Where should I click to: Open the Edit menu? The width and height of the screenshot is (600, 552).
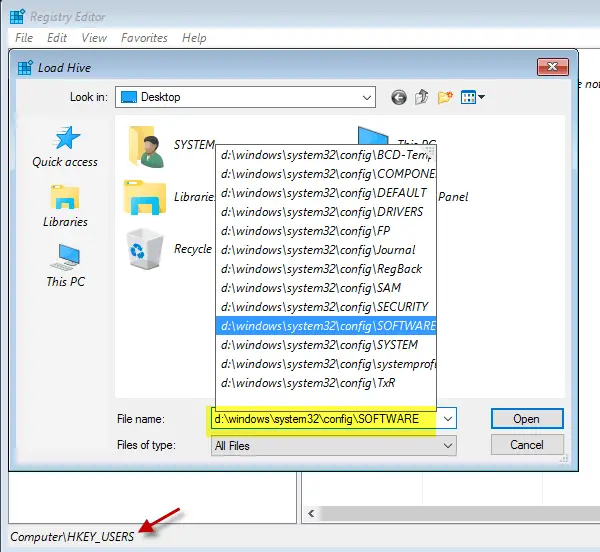point(57,38)
